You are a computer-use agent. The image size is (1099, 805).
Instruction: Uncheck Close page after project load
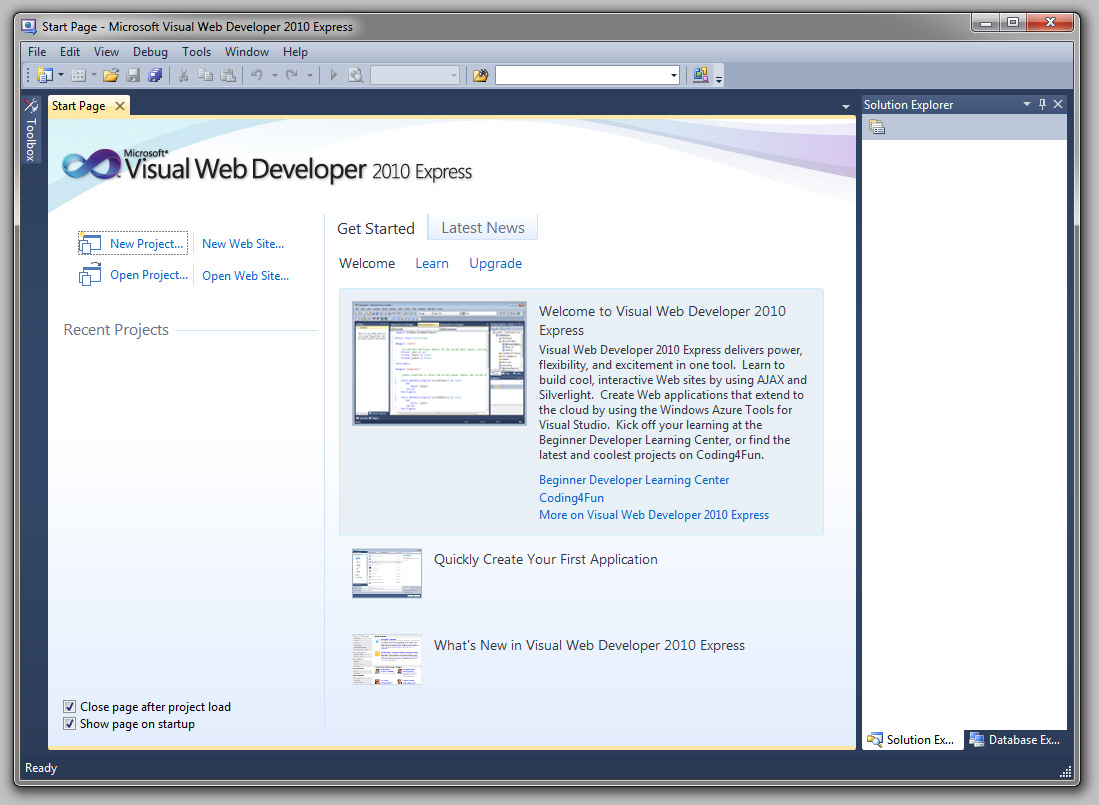70,707
